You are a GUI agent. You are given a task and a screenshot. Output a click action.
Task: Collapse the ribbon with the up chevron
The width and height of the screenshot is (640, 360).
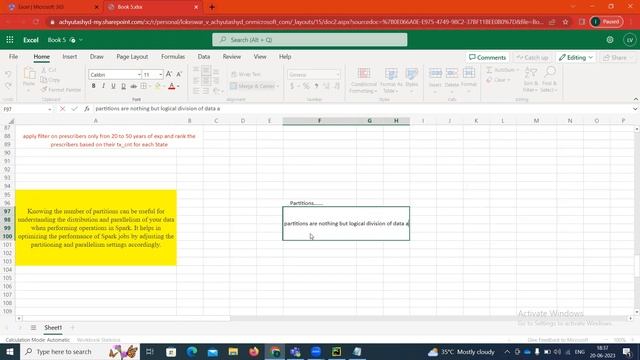(x=636, y=99)
